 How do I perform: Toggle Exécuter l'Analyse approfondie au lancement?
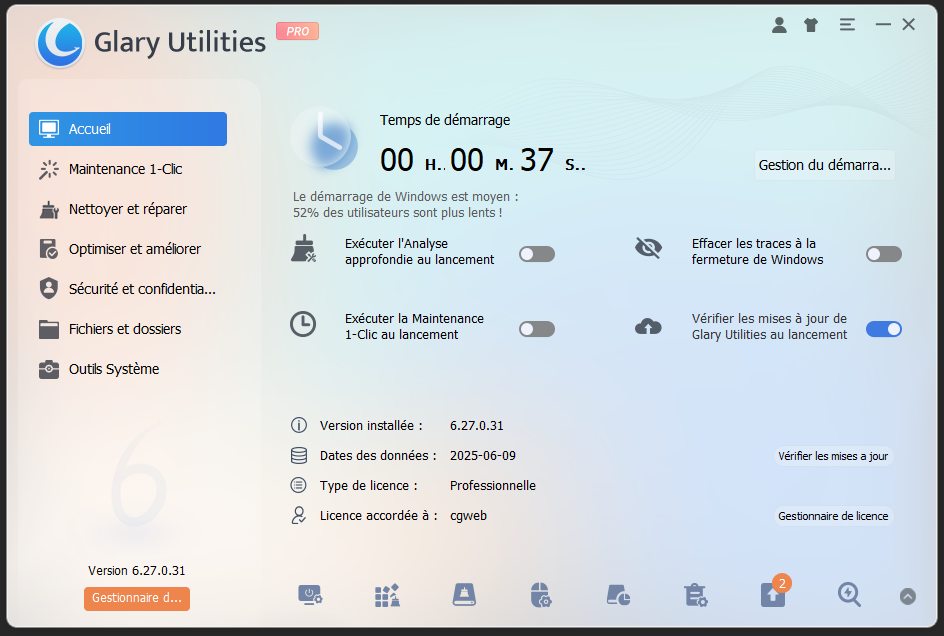coord(537,254)
